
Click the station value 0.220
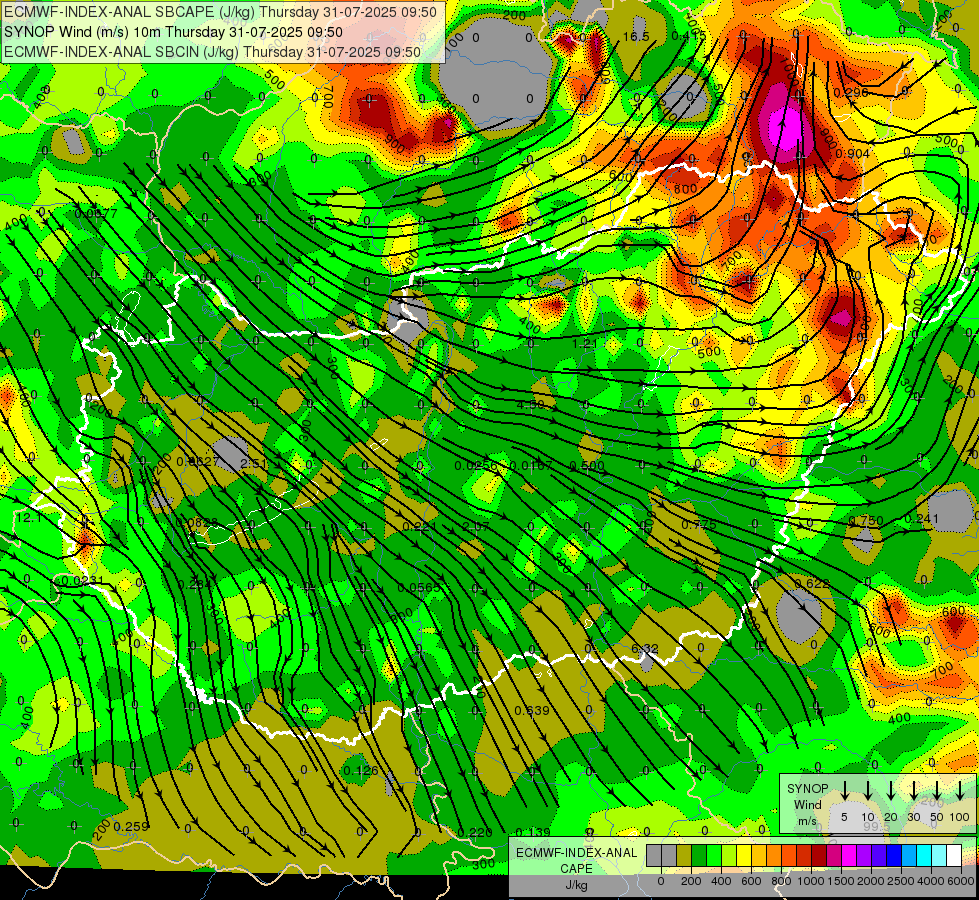pos(475,832)
